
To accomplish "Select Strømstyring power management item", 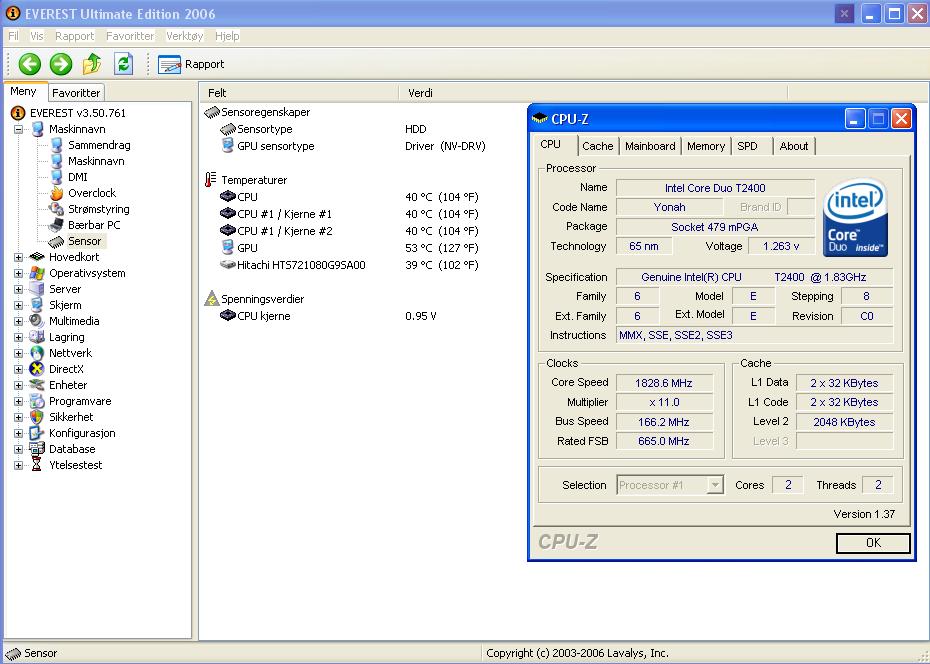I will [x=98, y=209].
